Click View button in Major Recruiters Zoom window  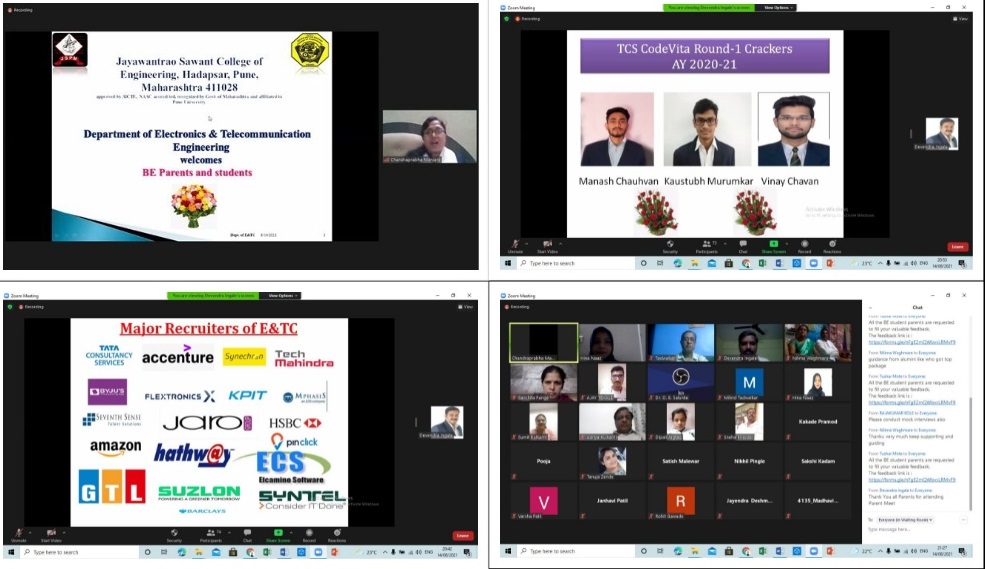[465, 306]
